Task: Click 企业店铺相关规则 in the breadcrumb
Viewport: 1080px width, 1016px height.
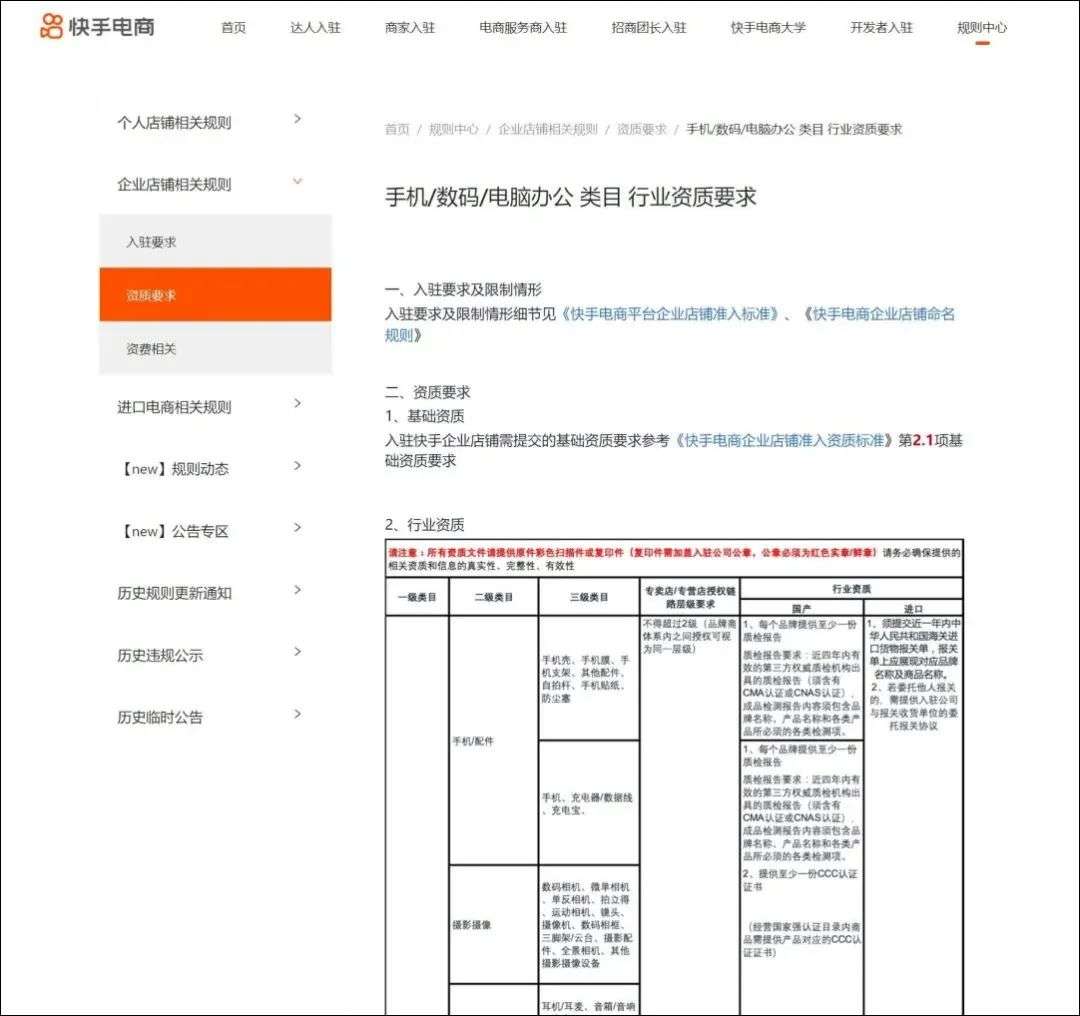Action: coord(547,130)
